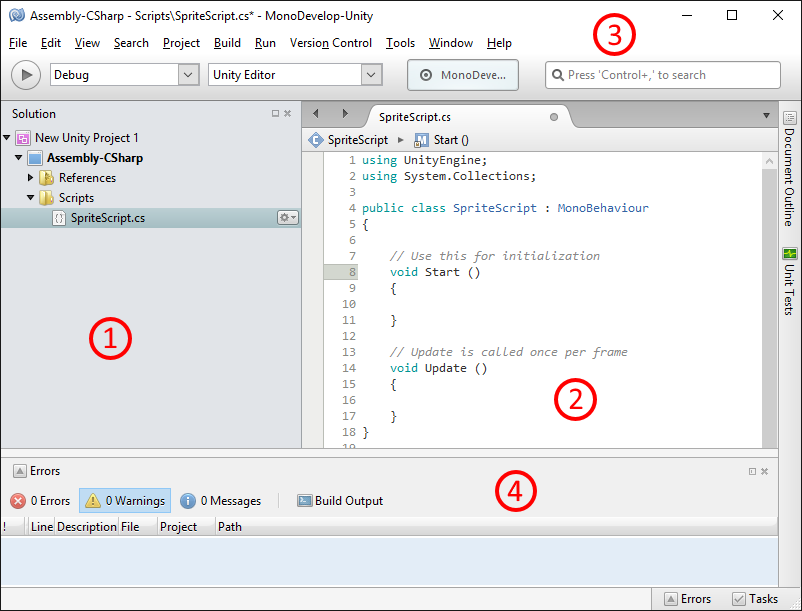Open the Start () member breadcrumb selector
The height and width of the screenshot is (611, 802).
click(x=442, y=140)
